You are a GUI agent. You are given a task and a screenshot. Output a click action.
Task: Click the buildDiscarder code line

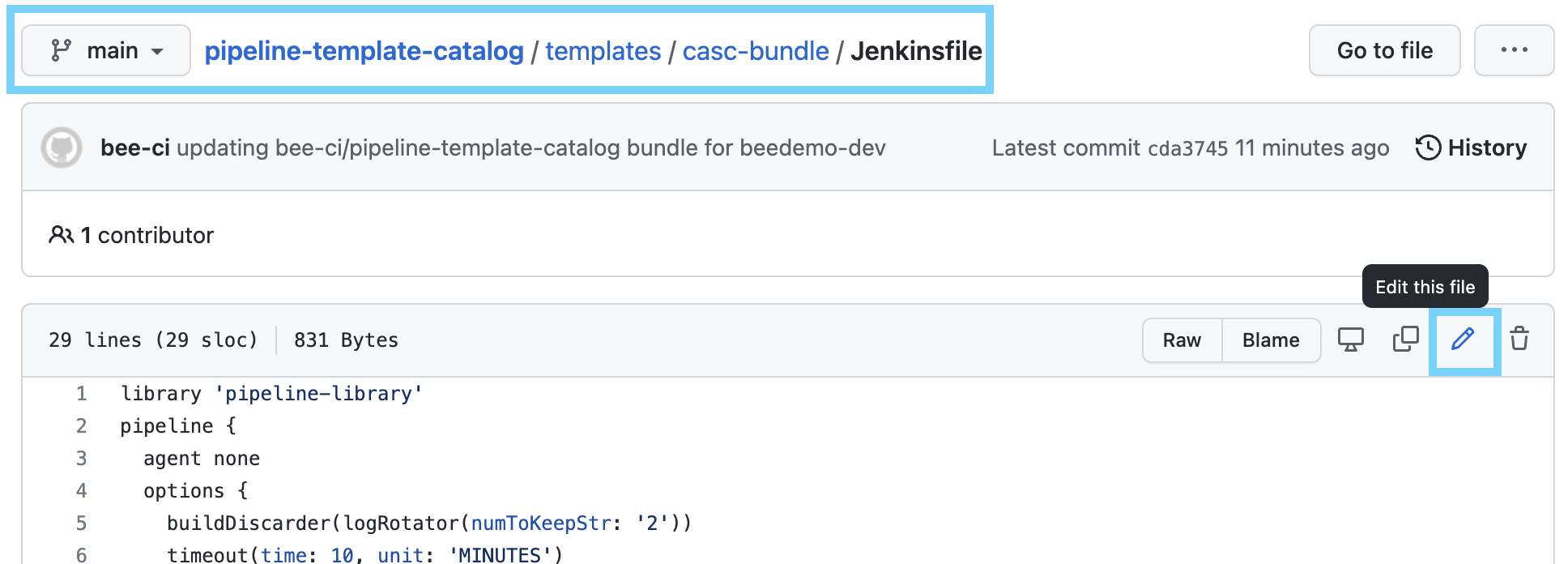[x=429, y=523]
